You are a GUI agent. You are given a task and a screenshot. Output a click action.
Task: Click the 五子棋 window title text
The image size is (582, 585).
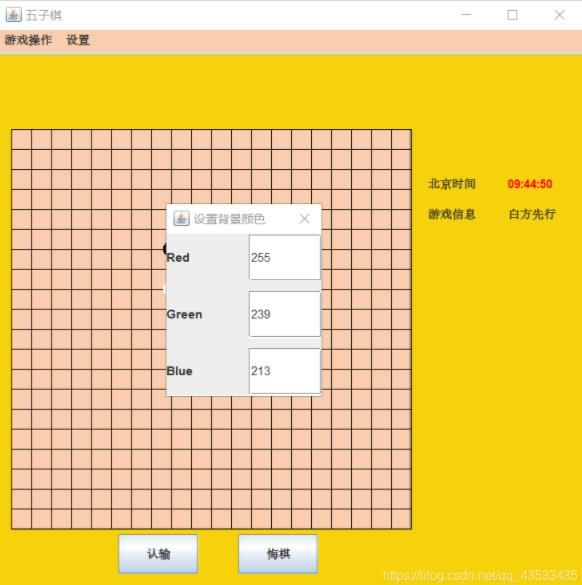click(x=44, y=15)
